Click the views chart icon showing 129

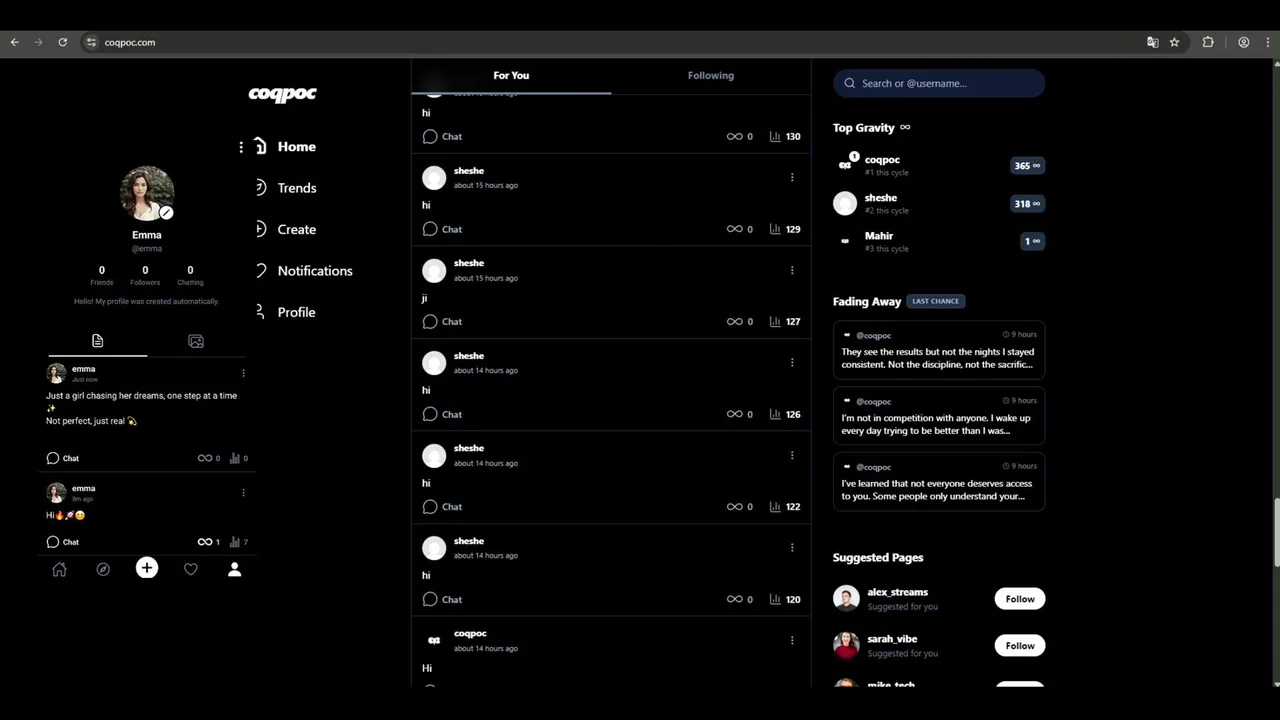[775, 229]
